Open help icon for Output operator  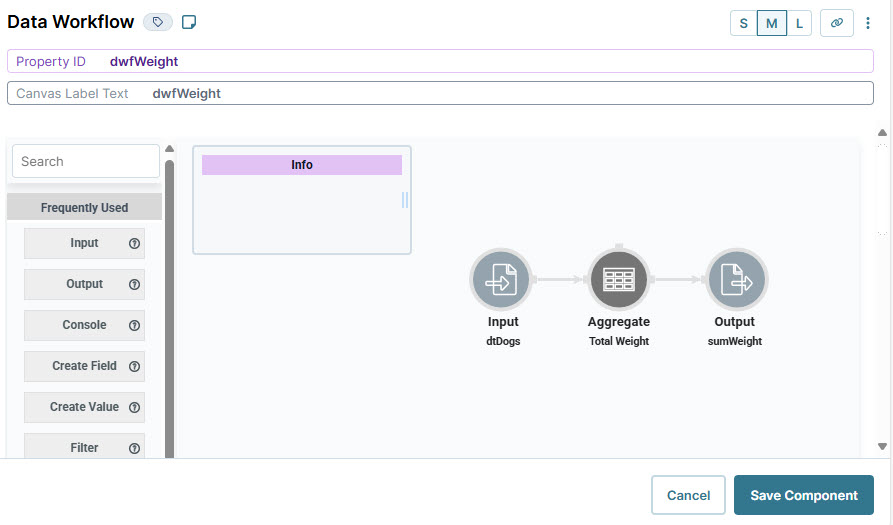click(x=134, y=284)
